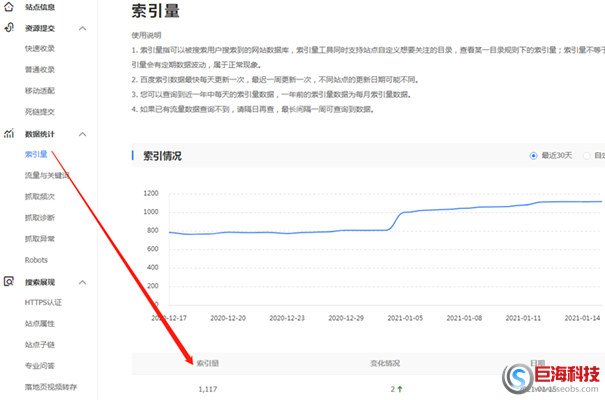Open the 死链提交 page
This screenshot has height=400, width=605.
[x=40, y=110]
